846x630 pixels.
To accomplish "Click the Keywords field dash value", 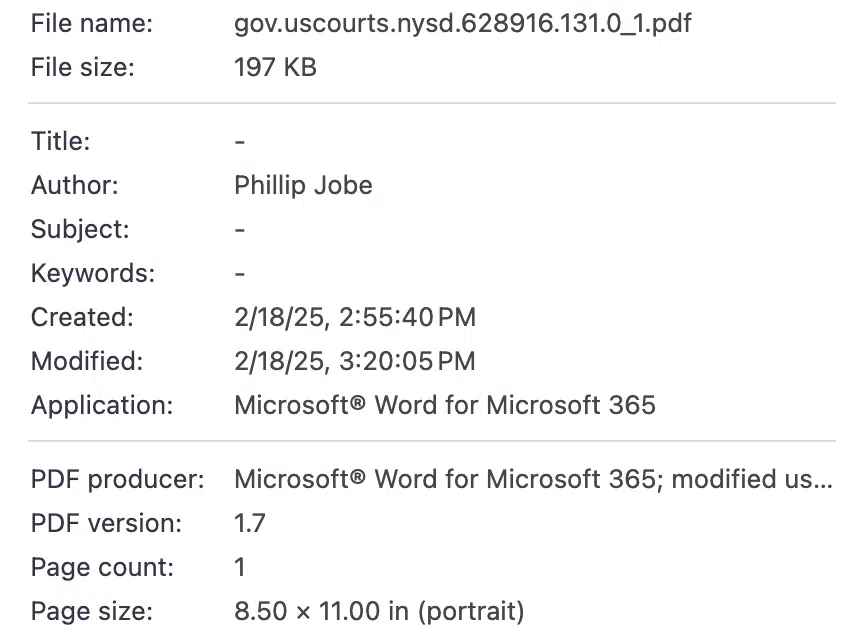I will pos(240,274).
